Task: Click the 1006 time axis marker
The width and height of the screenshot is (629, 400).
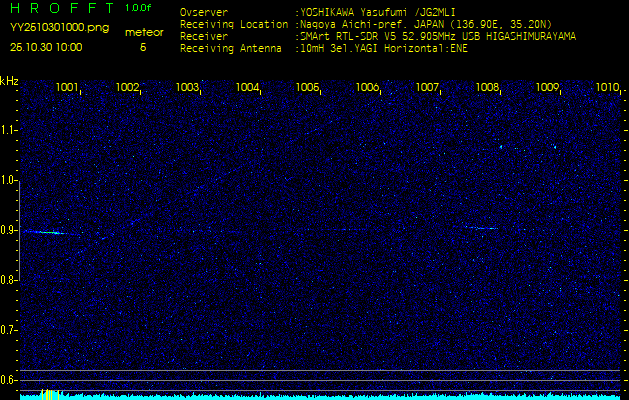Action: [x=367, y=87]
